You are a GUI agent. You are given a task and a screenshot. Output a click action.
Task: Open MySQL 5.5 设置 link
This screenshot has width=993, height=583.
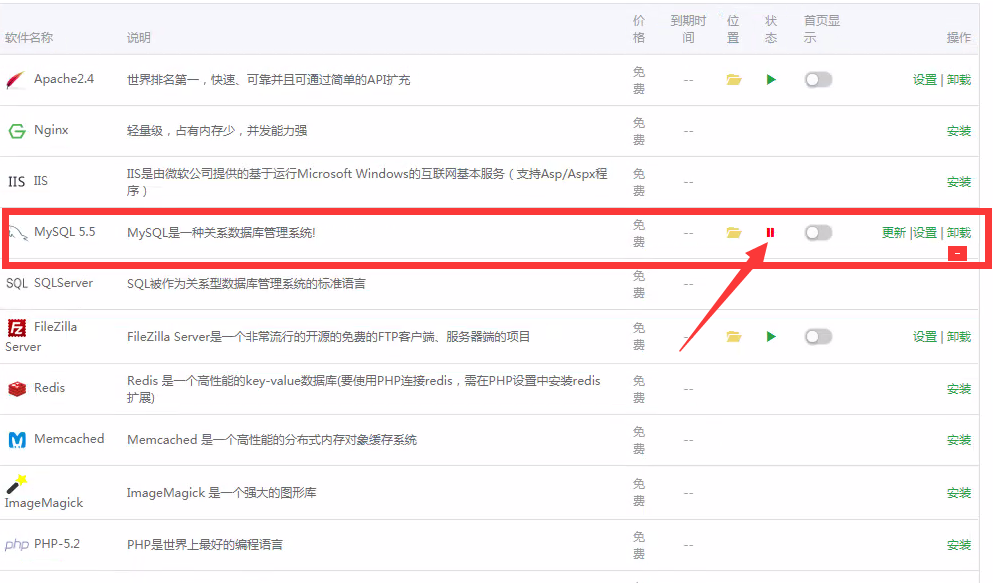point(925,233)
